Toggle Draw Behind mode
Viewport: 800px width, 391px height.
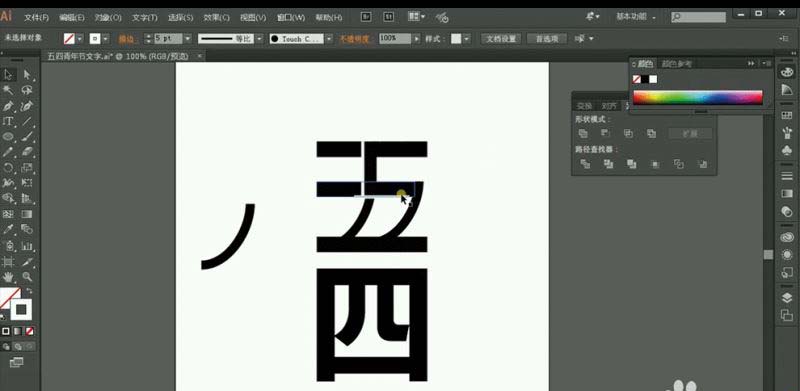[18, 347]
